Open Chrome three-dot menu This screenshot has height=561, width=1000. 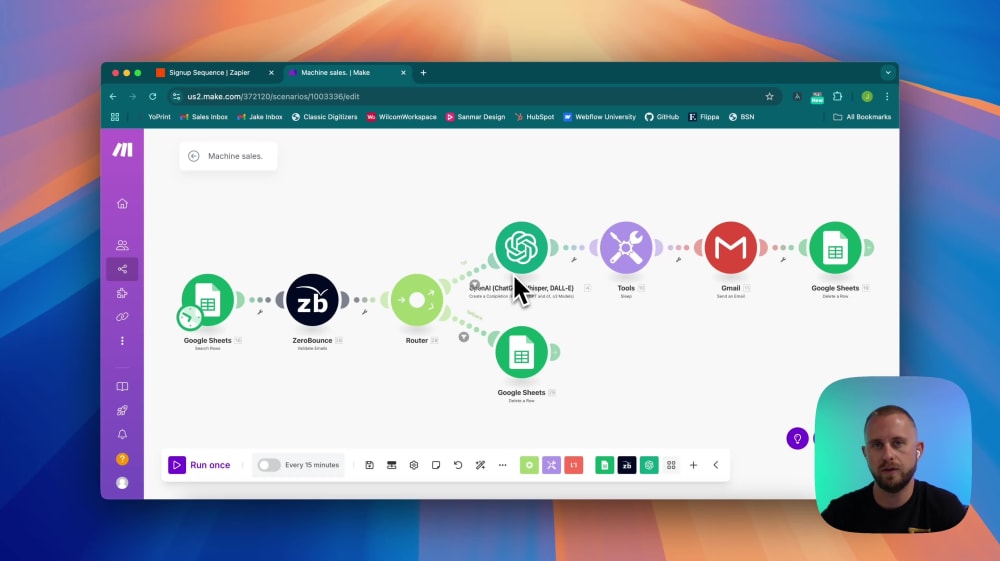(x=887, y=97)
